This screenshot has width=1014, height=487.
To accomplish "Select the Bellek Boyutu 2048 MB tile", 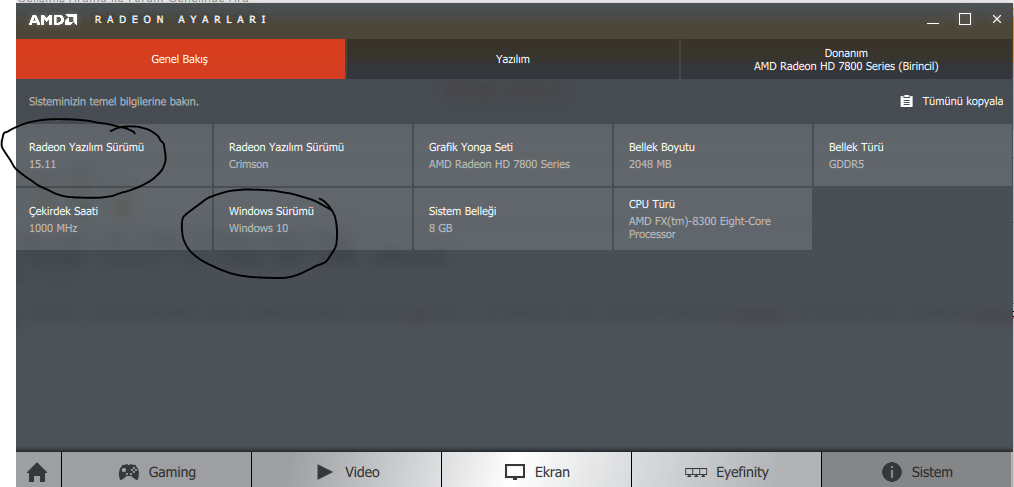I will click(713, 155).
